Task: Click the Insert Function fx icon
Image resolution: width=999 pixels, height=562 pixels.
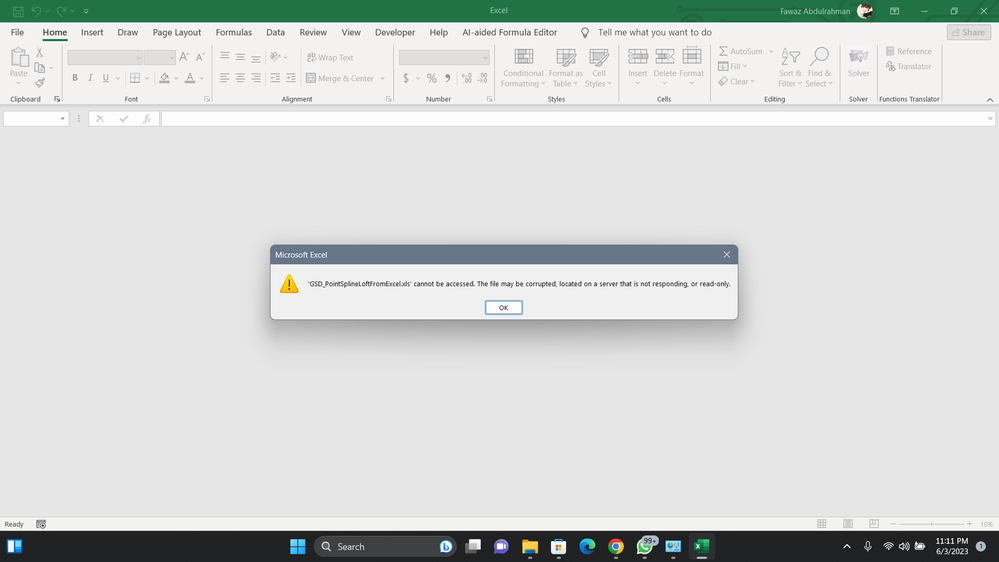Action: [147, 119]
